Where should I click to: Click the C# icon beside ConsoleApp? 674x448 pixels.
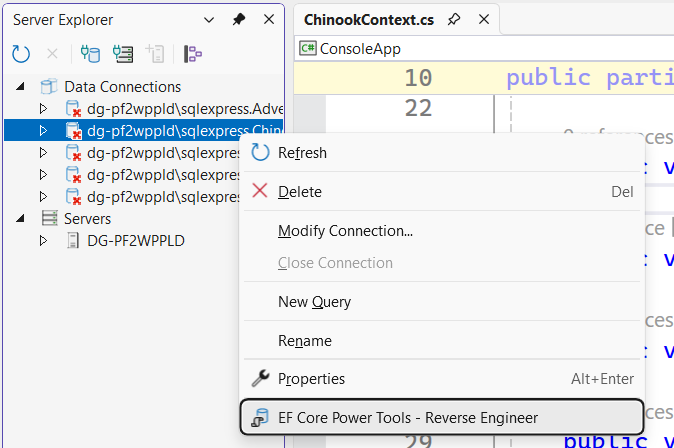pos(308,49)
